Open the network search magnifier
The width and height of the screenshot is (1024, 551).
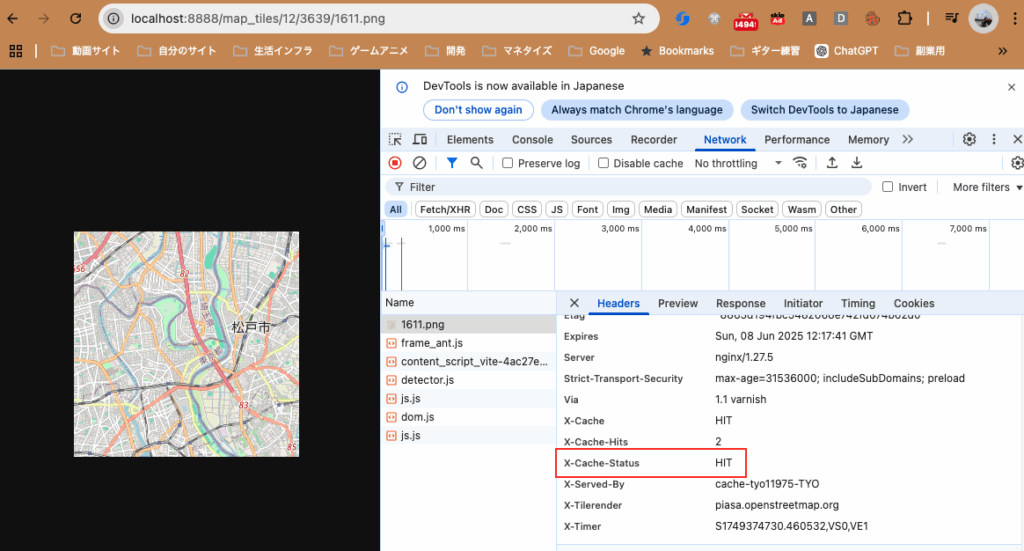pos(477,163)
